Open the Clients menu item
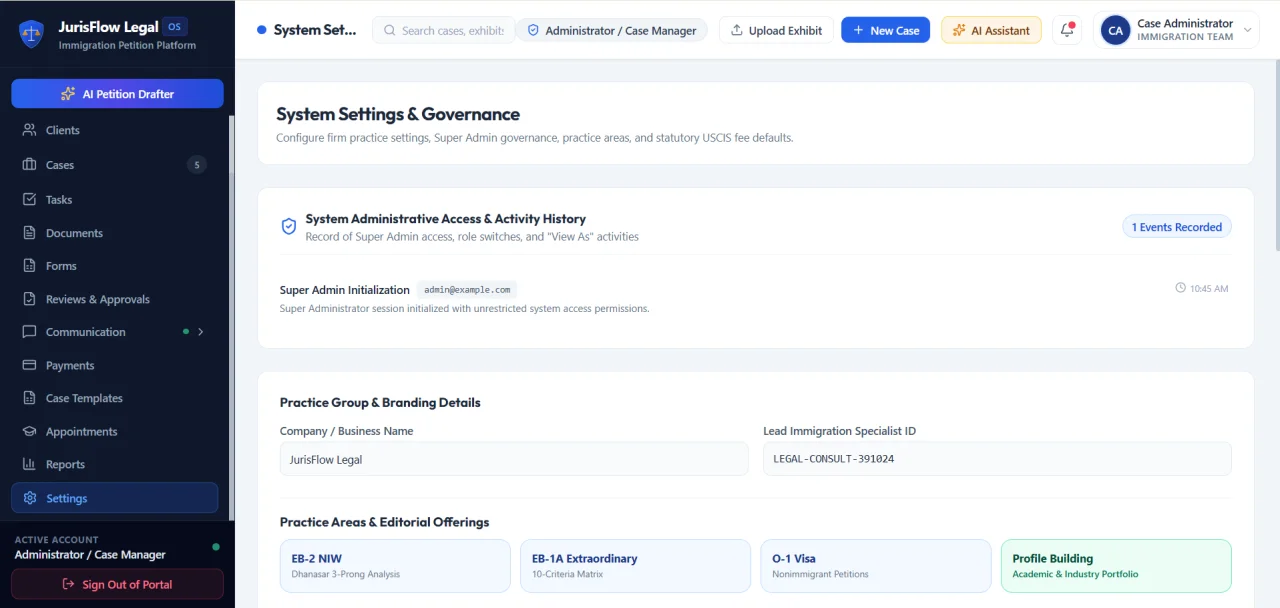This screenshot has height=608, width=1280. [115, 130]
